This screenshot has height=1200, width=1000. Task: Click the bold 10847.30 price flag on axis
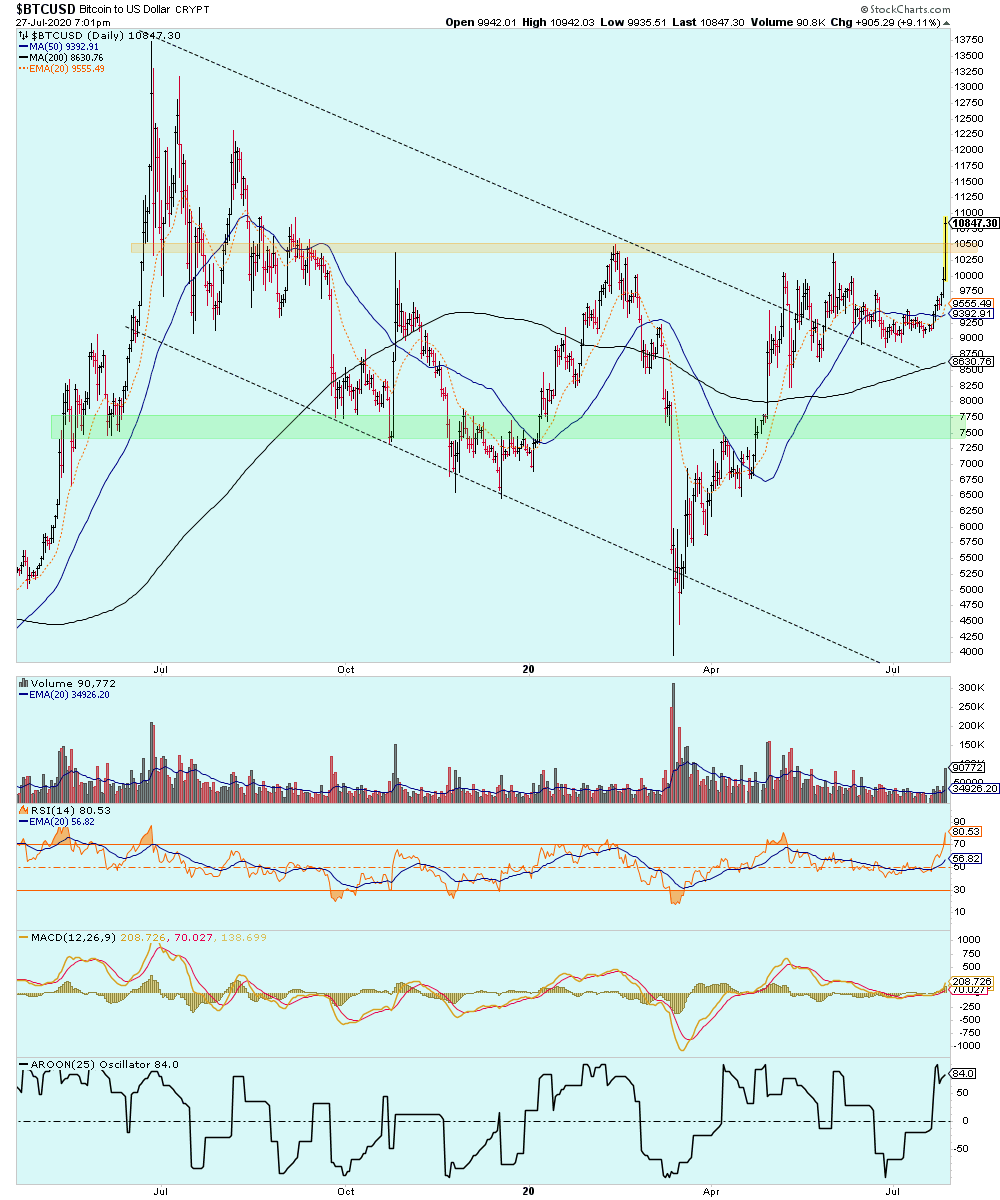pos(973,225)
